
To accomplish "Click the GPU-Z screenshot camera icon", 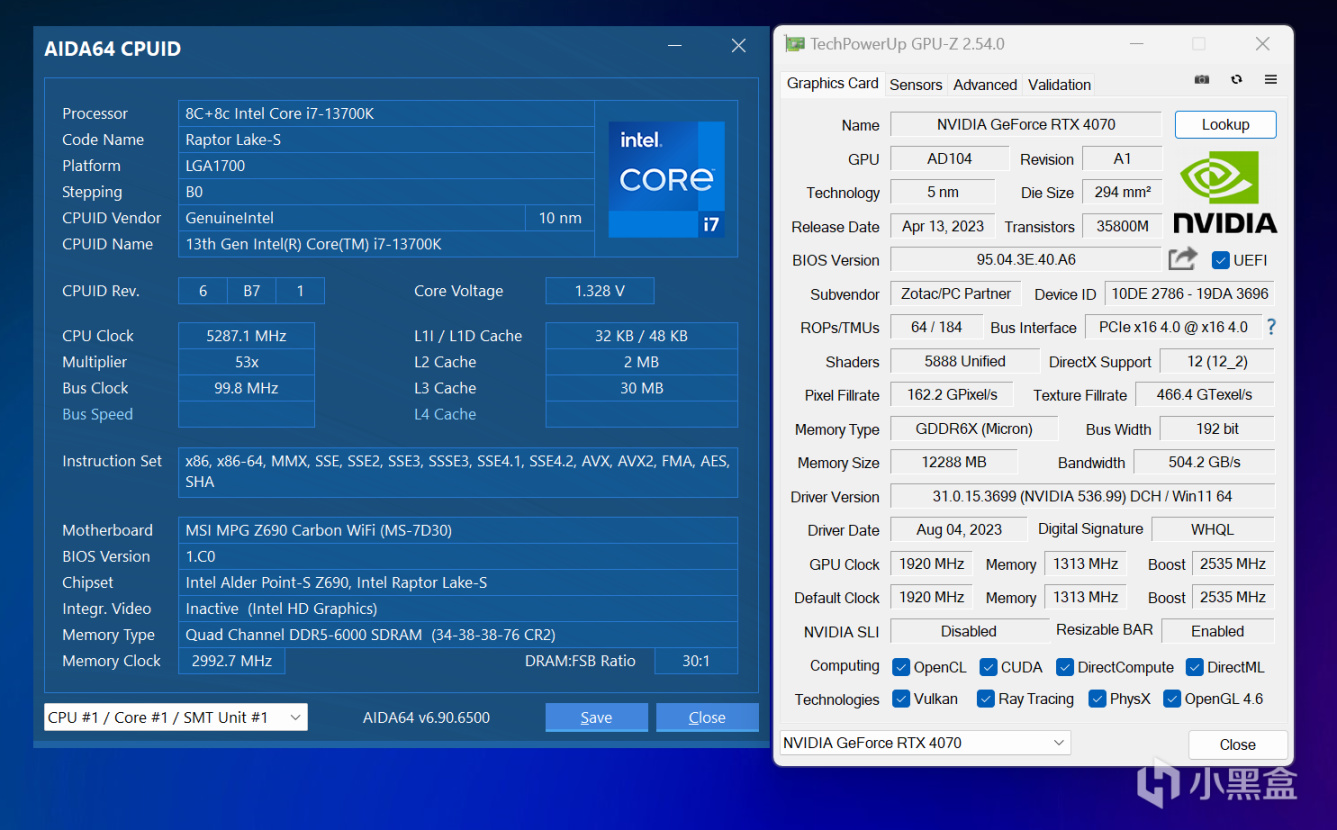I will click(1202, 80).
